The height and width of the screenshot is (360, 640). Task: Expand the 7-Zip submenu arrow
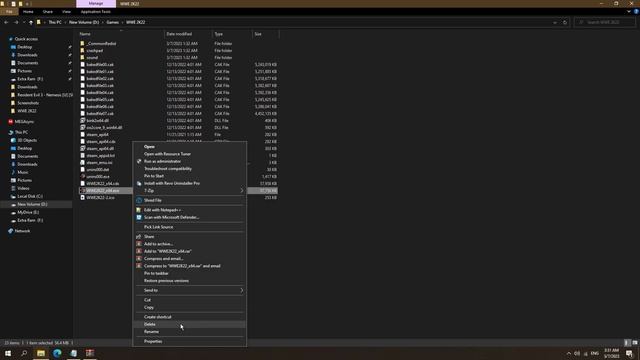pyautogui.click(x=242, y=191)
